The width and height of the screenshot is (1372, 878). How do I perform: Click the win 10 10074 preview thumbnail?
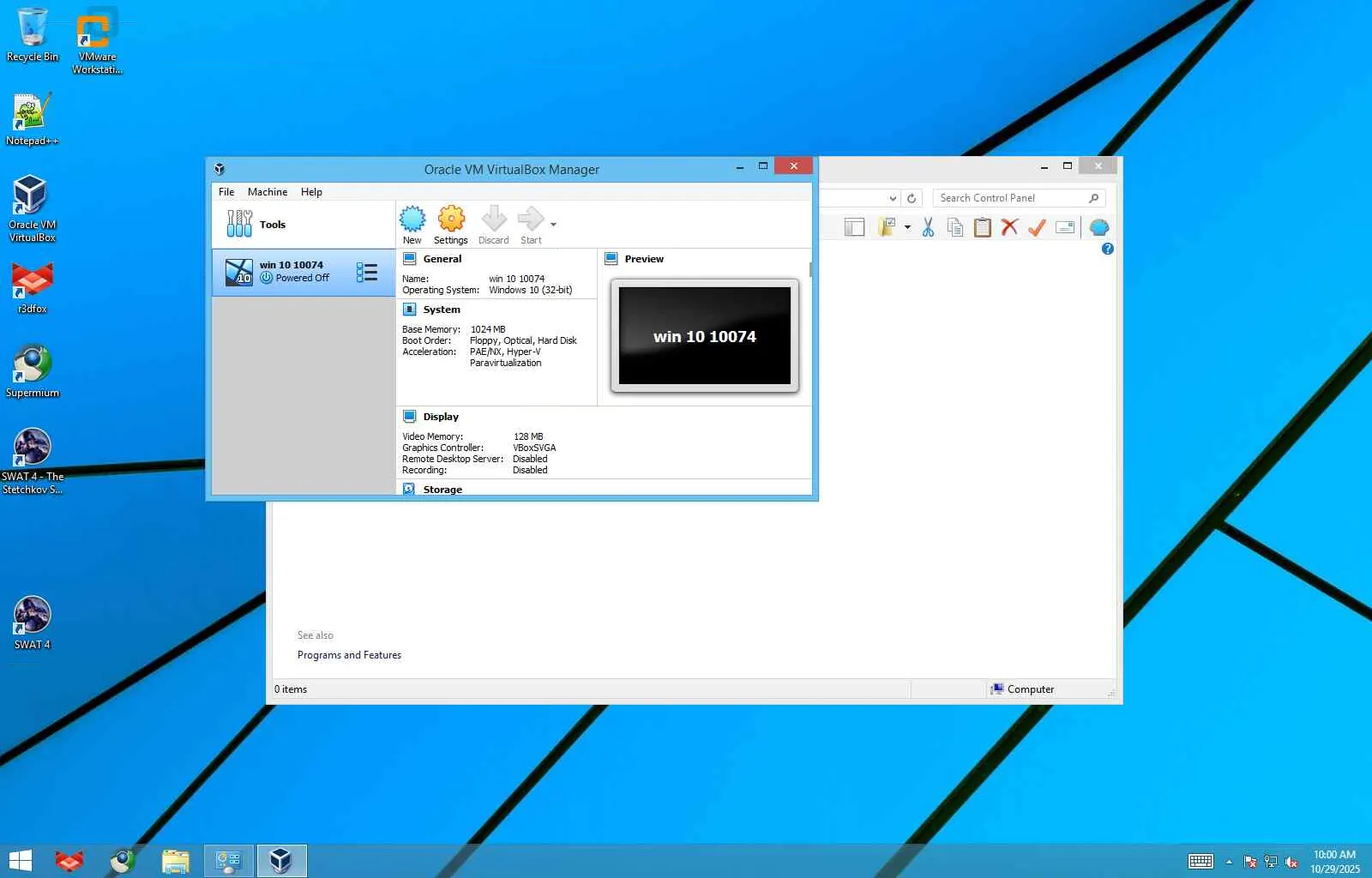click(x=705, y=336)
